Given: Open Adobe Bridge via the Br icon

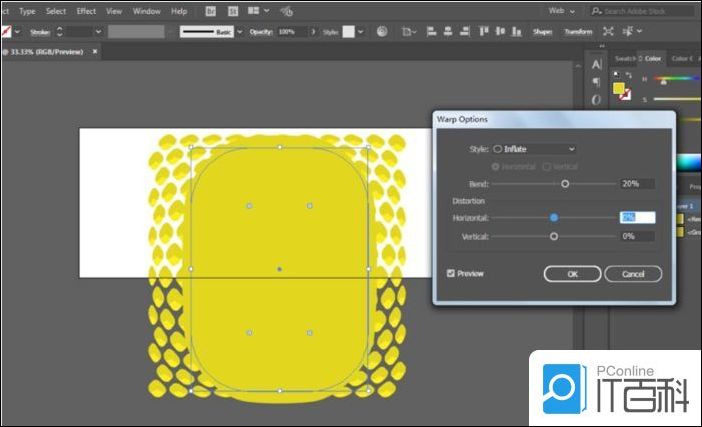Looking at the screenshot, I should point(210,11).
